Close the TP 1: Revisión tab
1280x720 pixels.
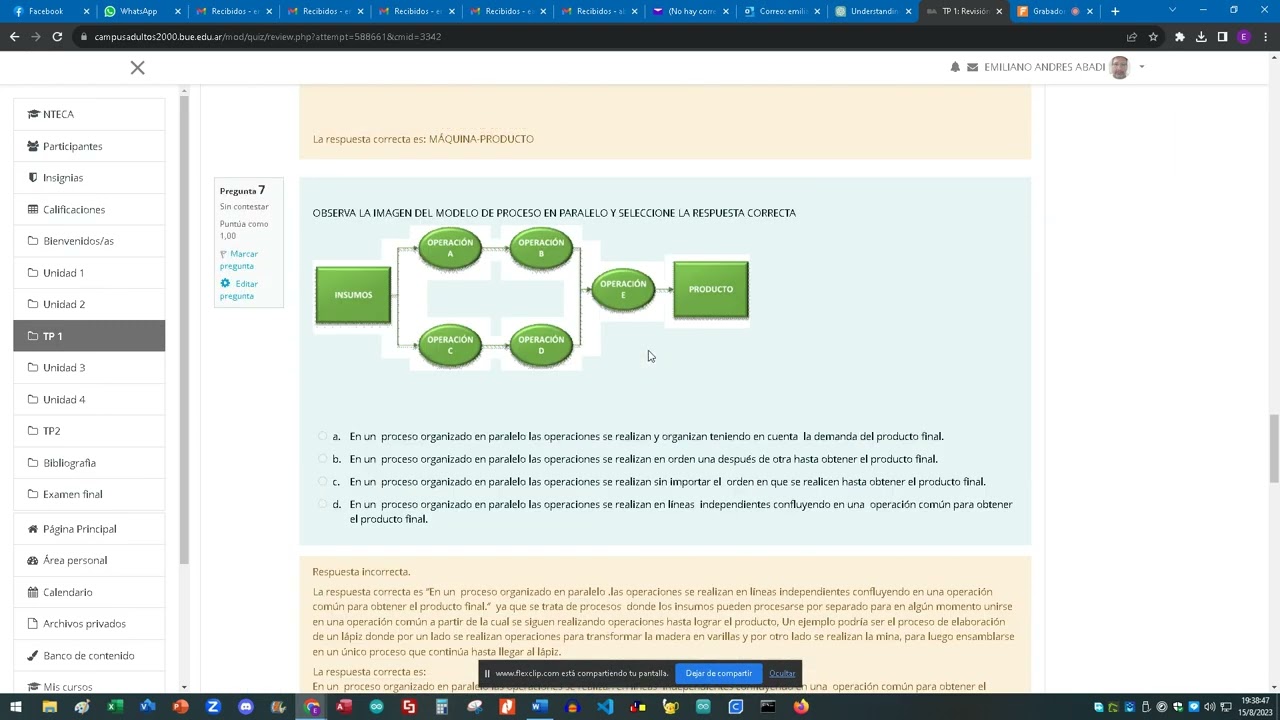[x=998, y=11]
